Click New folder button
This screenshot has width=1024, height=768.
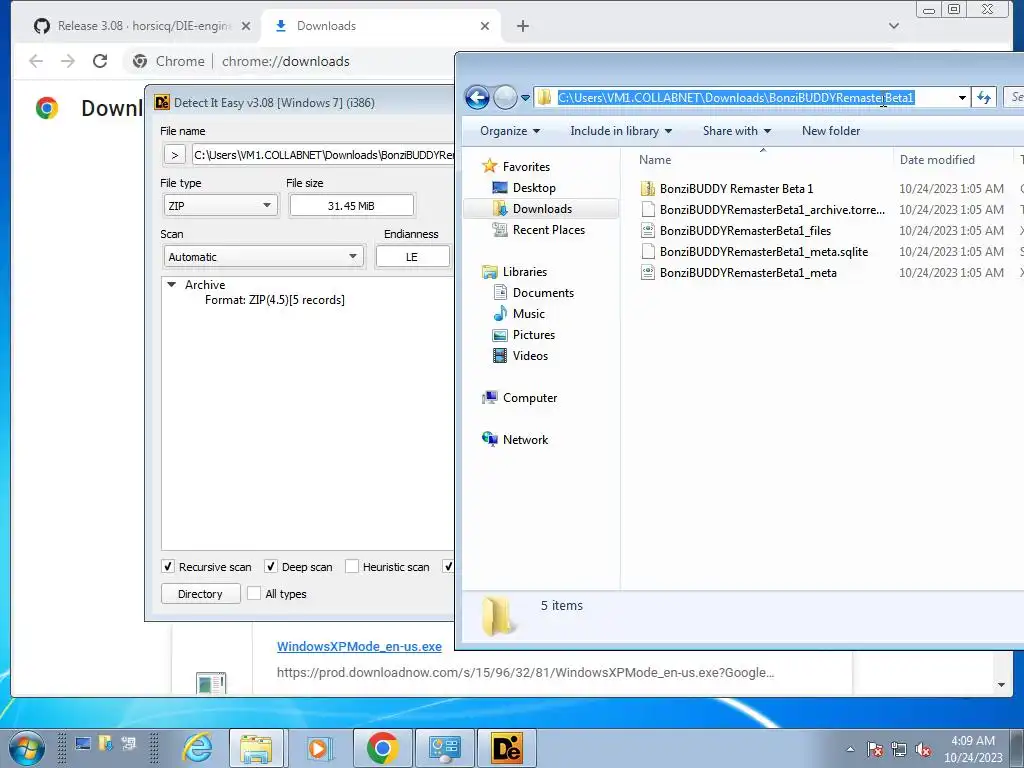point(831,131)
